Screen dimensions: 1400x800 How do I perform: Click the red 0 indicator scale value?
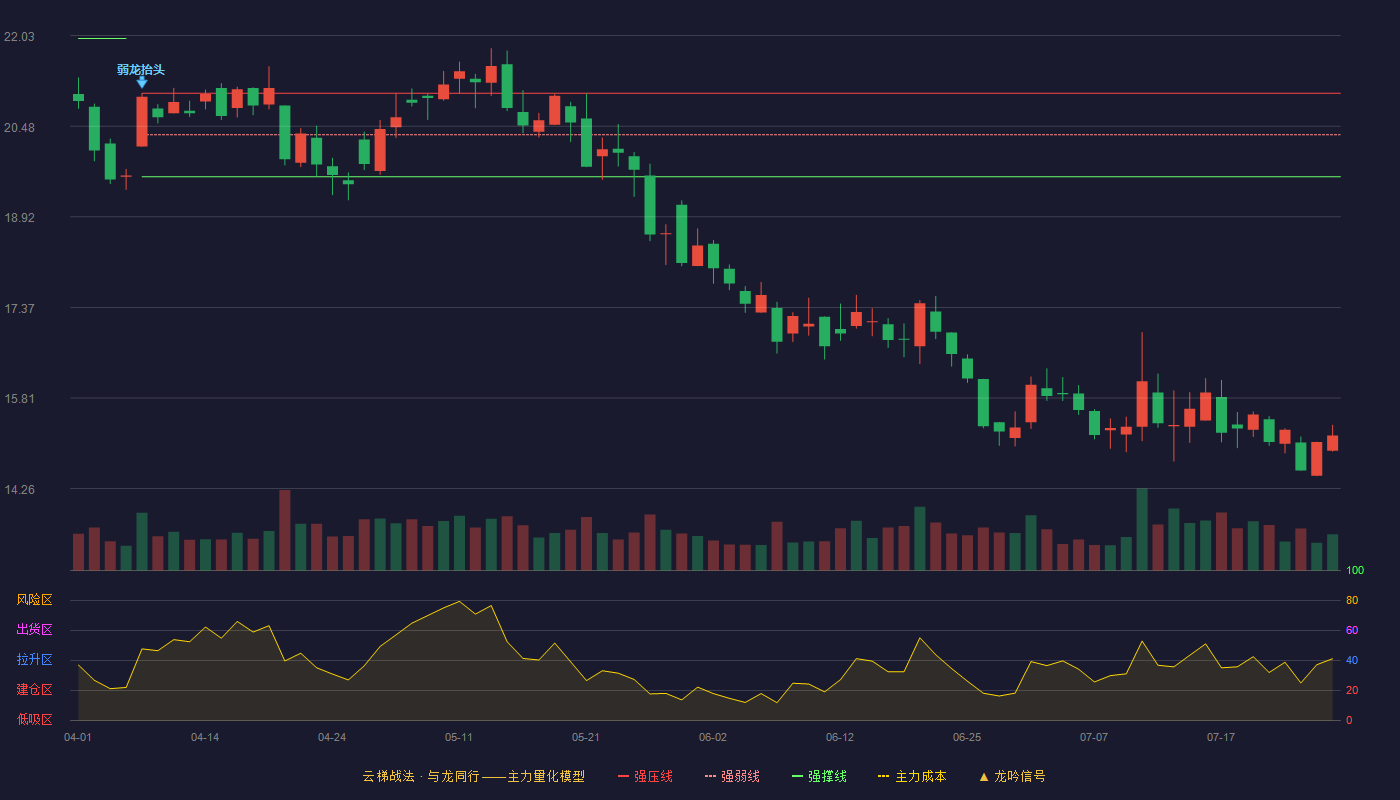tap(1349, 720)
